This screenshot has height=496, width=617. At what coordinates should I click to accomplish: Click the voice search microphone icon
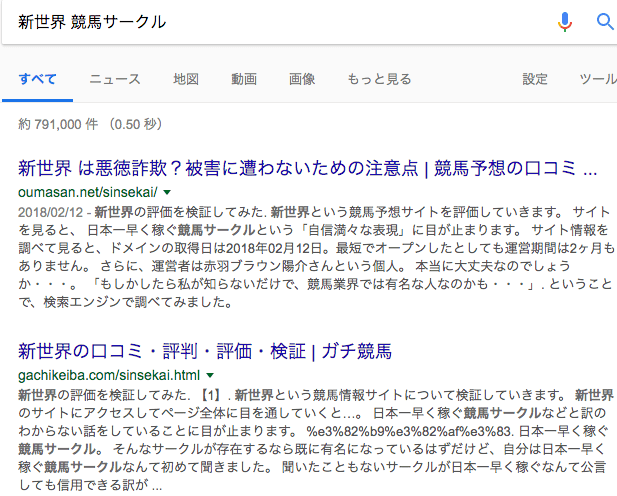[x=565, y=22]
